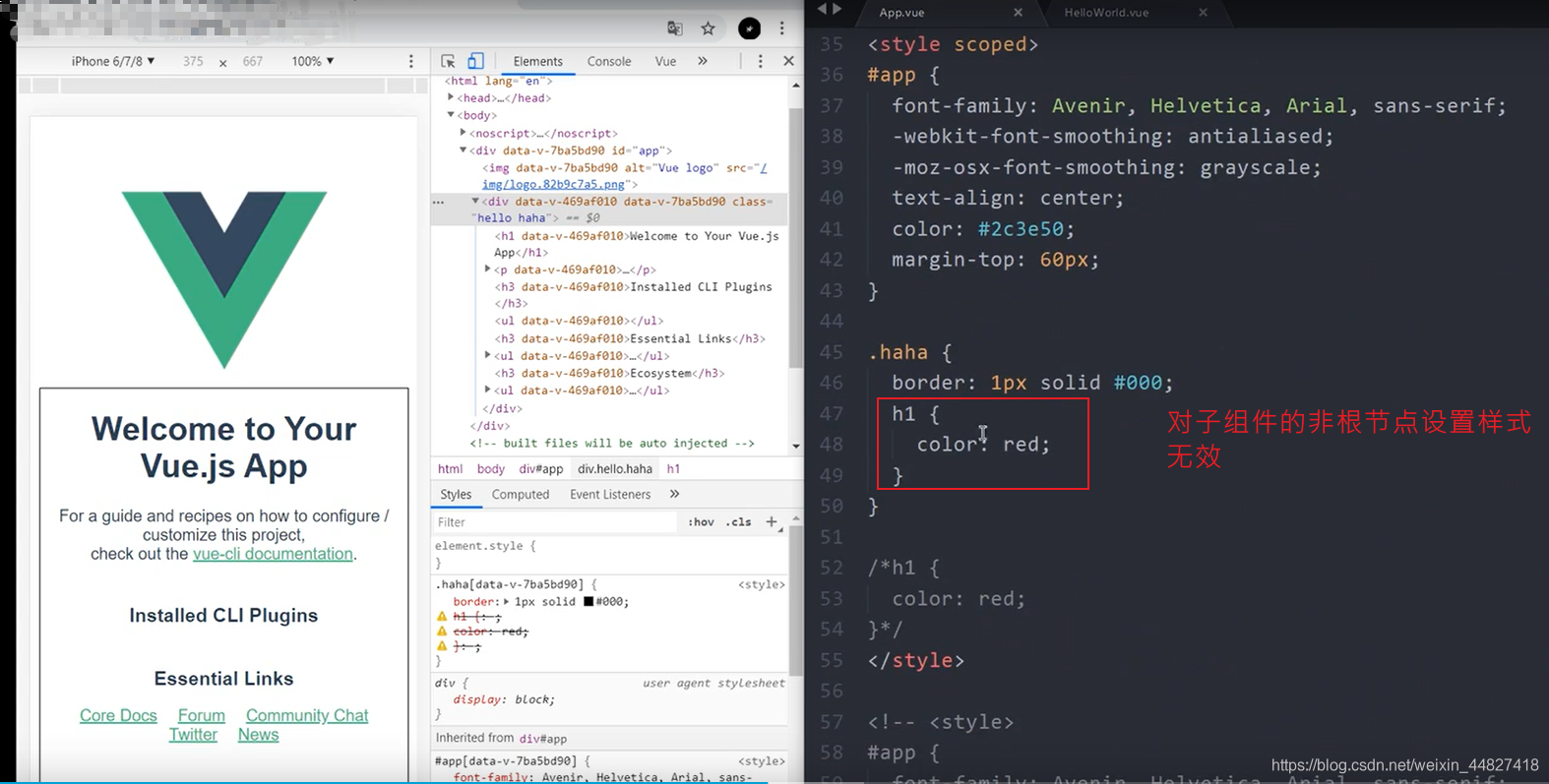The image size is (1549, 784).
Task: Open the vue-cli documentation link
Action: (x=273, y=554)
